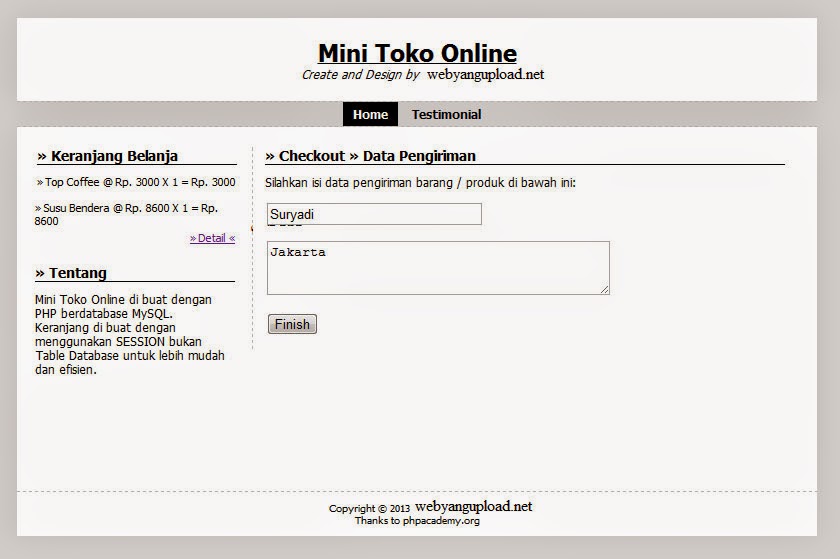Select the Top Coffee cart item text
The height and width of the screenshot is (559, 840).
click(136, 182)
